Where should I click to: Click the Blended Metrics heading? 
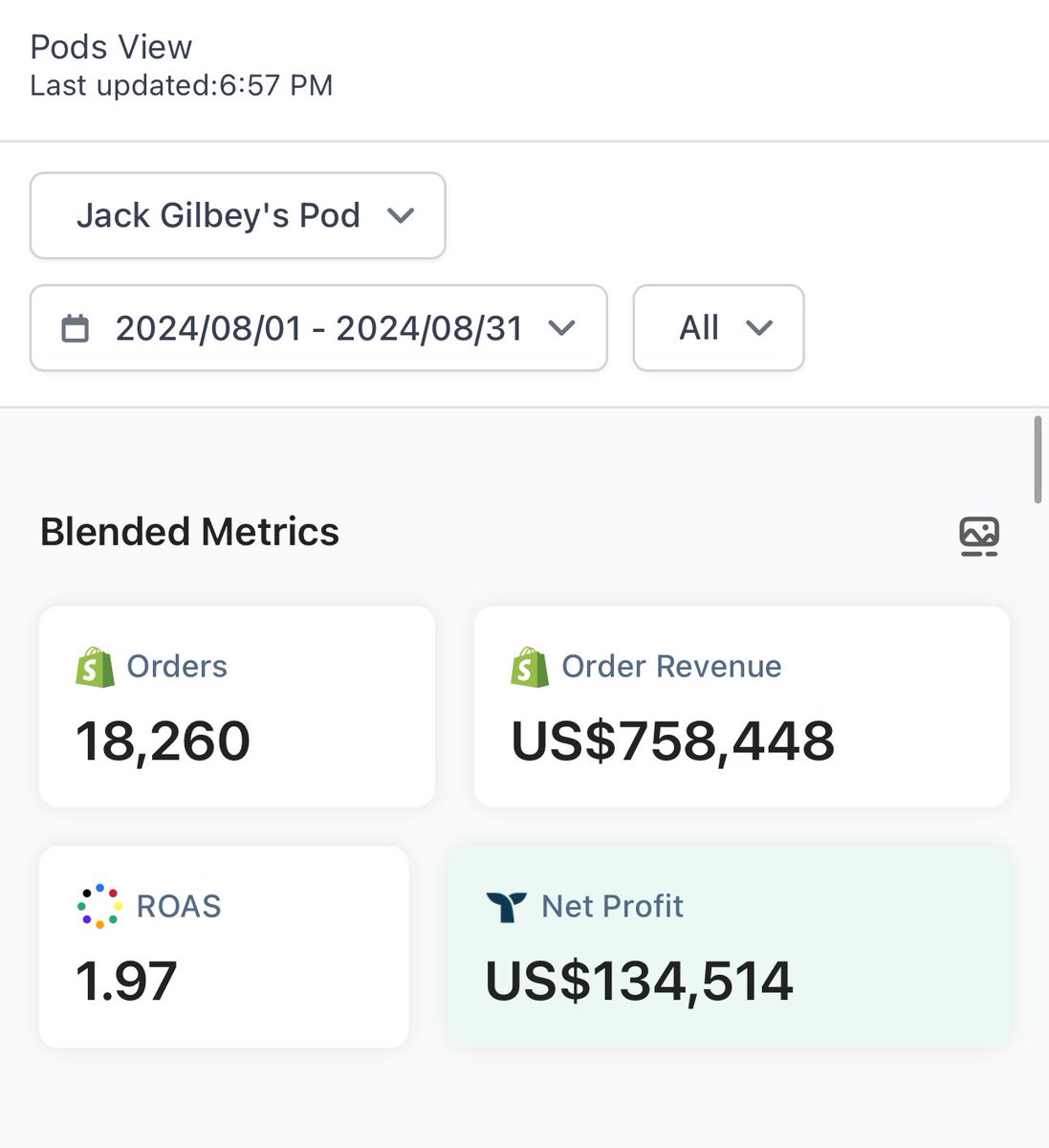coord(189,532)
